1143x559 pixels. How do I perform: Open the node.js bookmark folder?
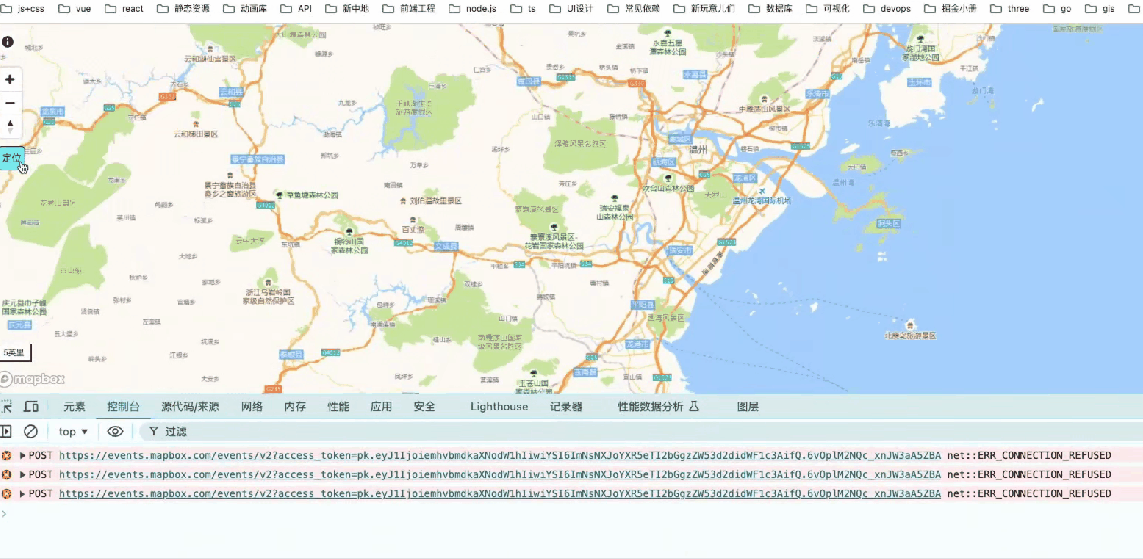click(473, 9)
